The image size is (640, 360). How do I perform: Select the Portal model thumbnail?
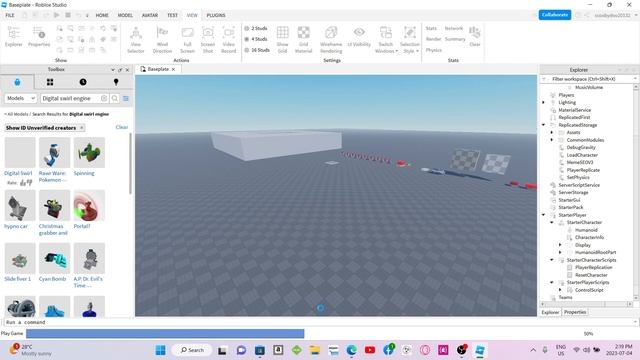89,206
